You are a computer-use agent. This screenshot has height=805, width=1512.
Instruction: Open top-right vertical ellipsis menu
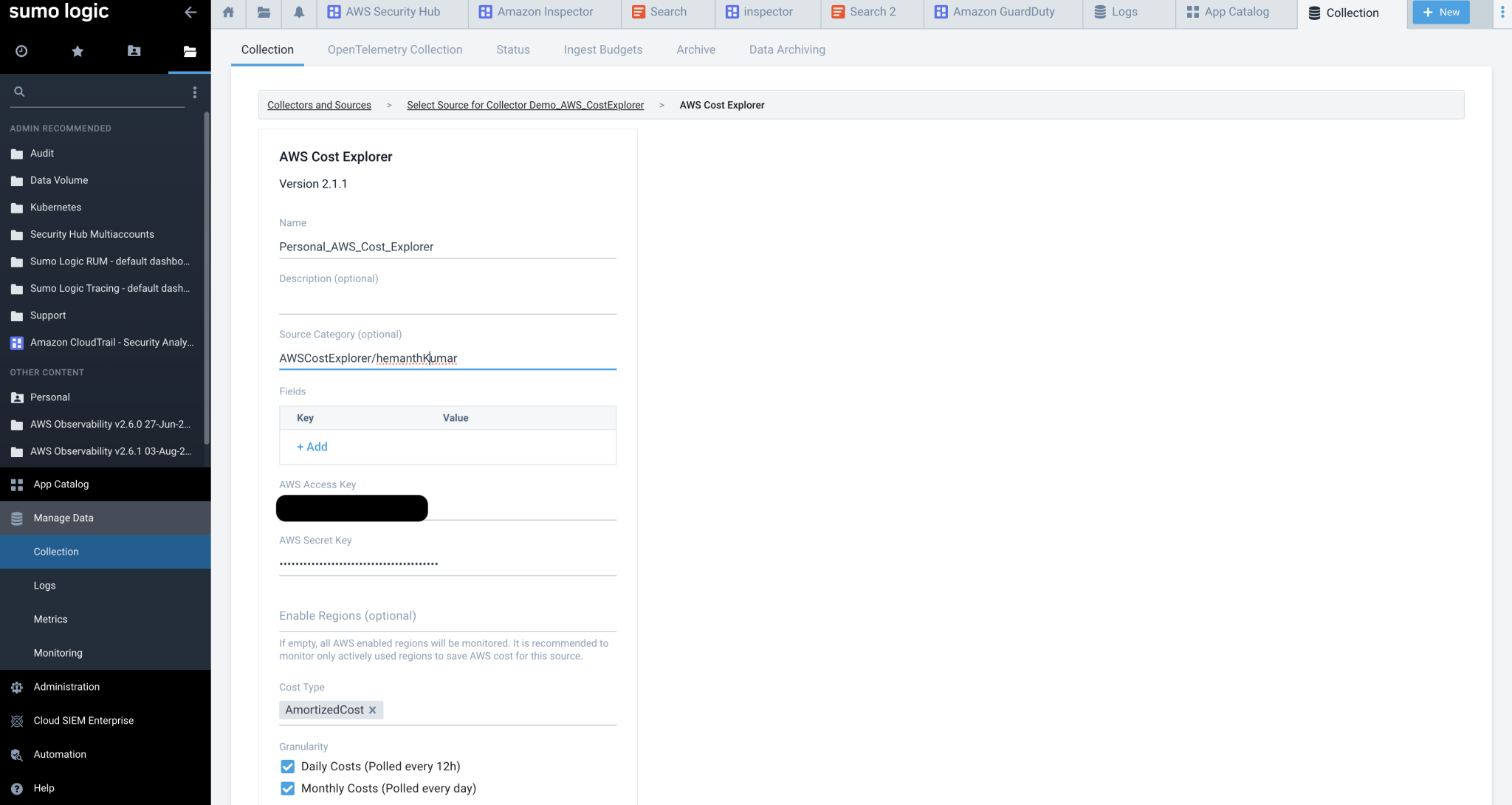[1502, 13]
